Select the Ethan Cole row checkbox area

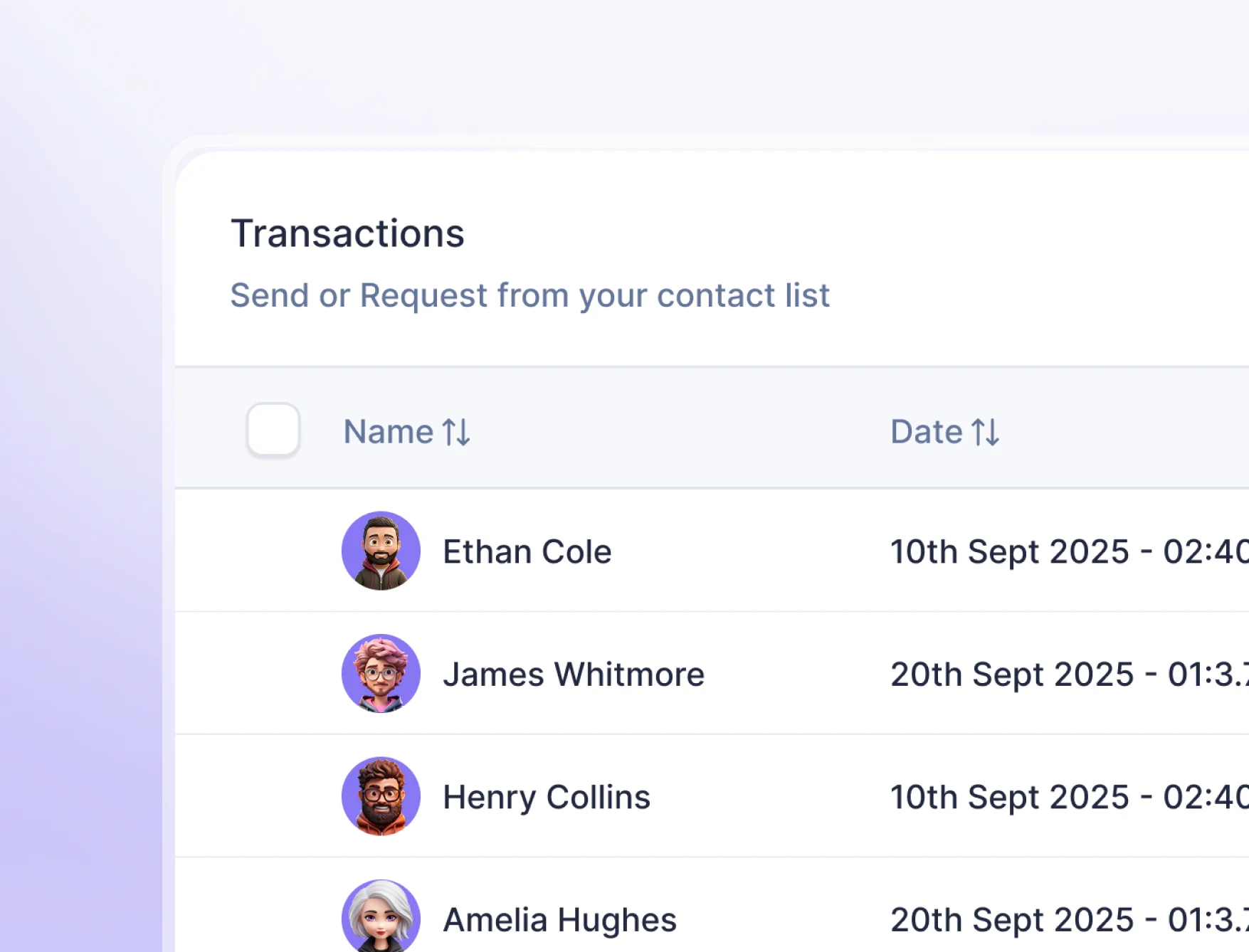point(273,551)
